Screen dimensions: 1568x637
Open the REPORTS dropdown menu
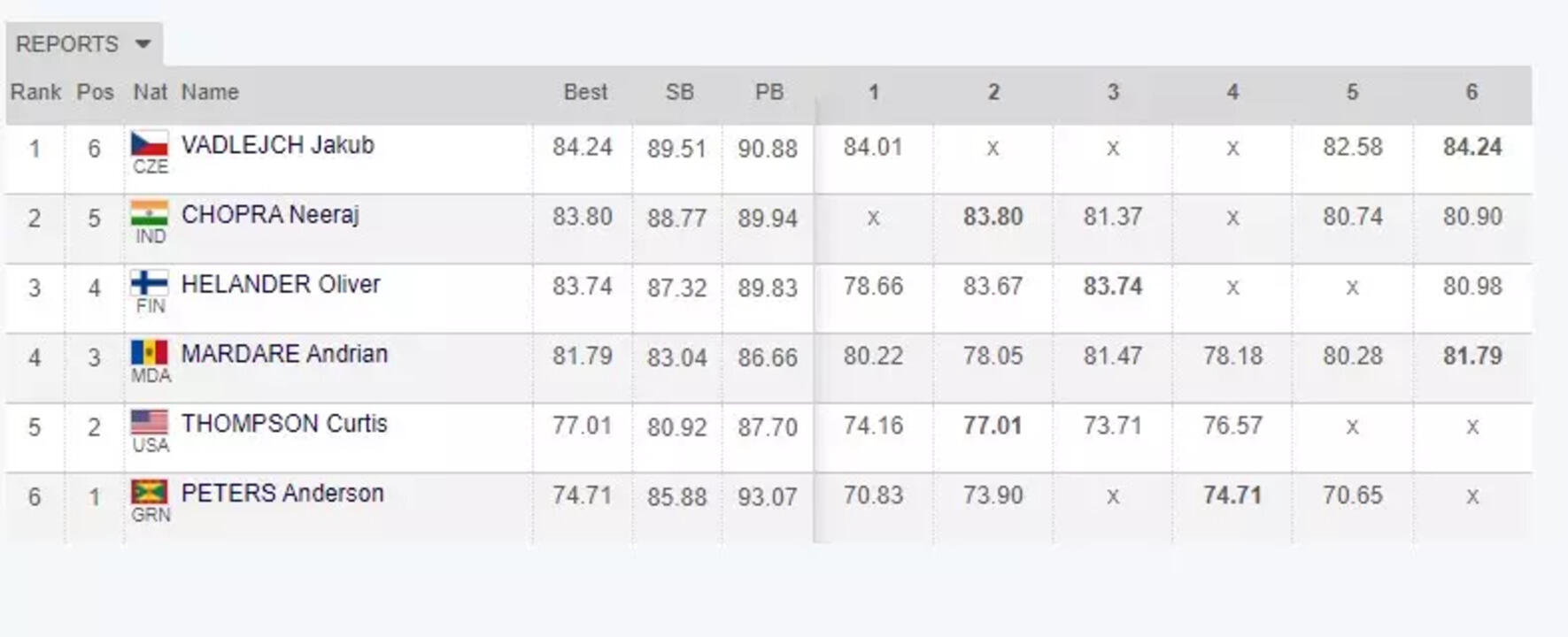(67, 44)
